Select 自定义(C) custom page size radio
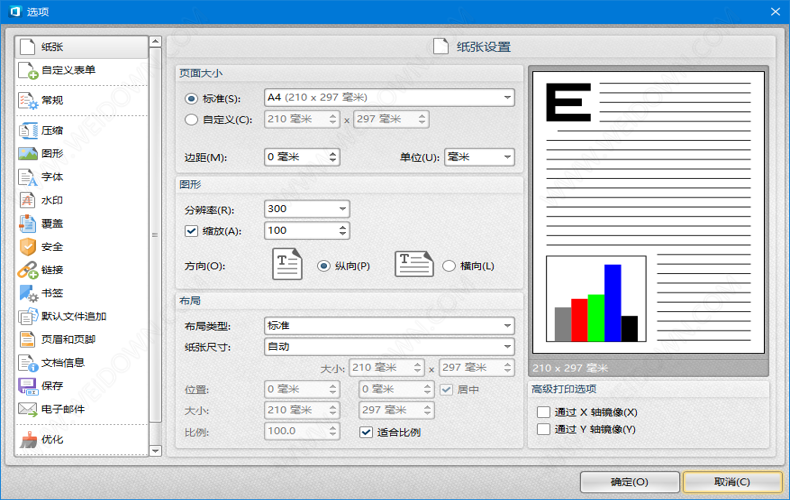Viewport: 790px width, 500px height. point(191,120)
